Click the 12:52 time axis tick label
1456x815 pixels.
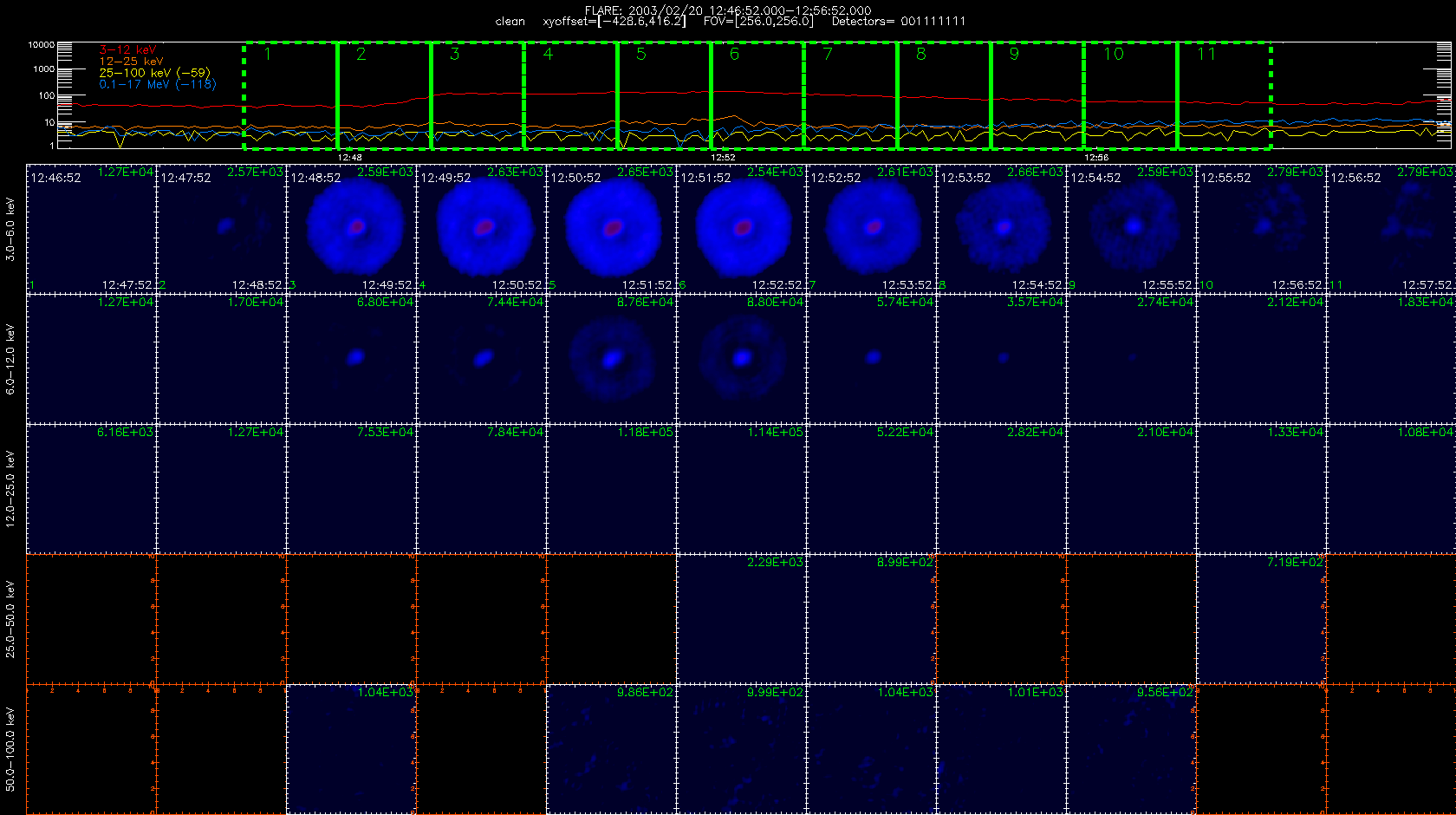tap(723, 158)
